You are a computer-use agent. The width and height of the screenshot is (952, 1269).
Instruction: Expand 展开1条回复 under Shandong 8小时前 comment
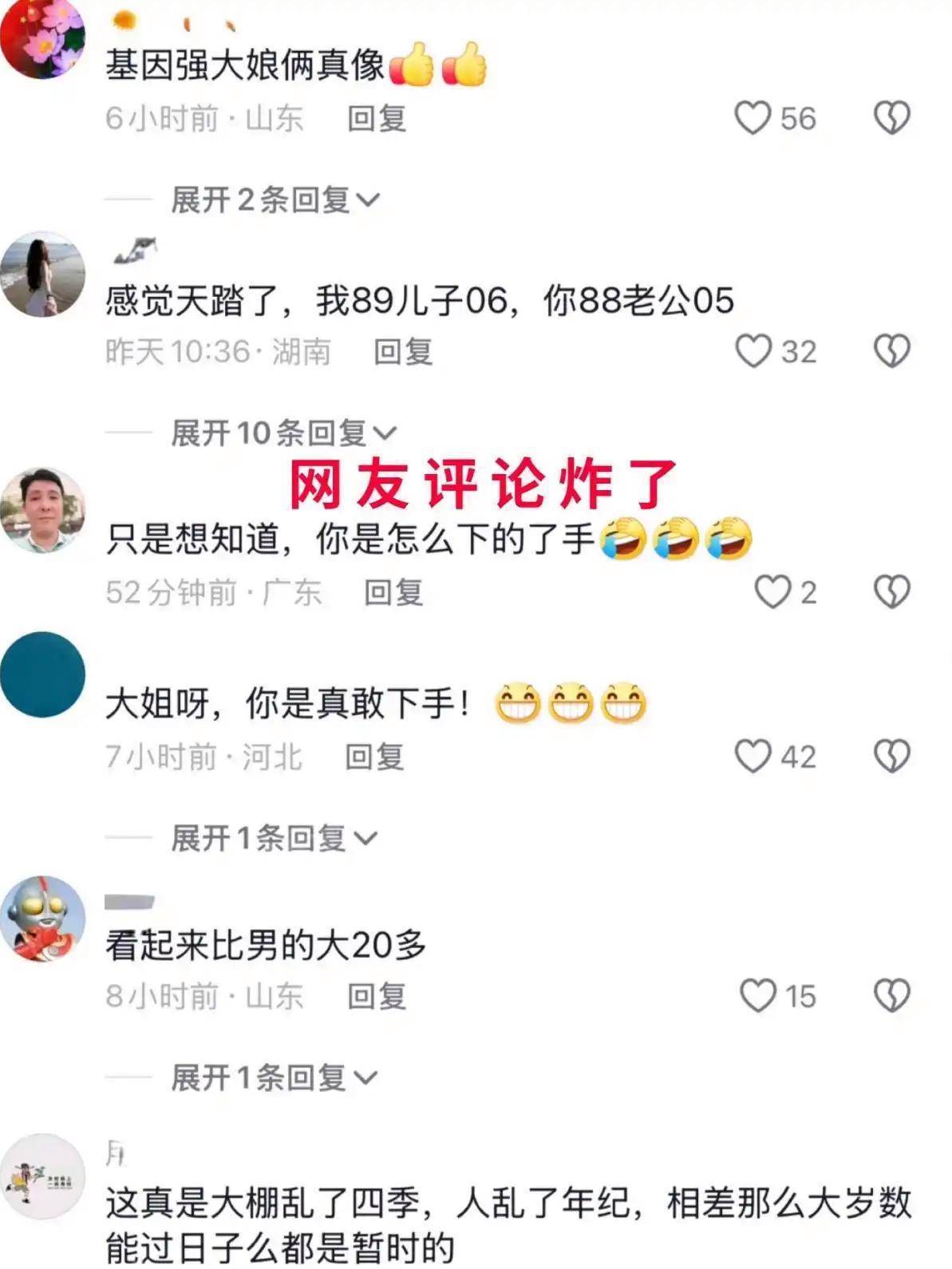coord(274,1077)
